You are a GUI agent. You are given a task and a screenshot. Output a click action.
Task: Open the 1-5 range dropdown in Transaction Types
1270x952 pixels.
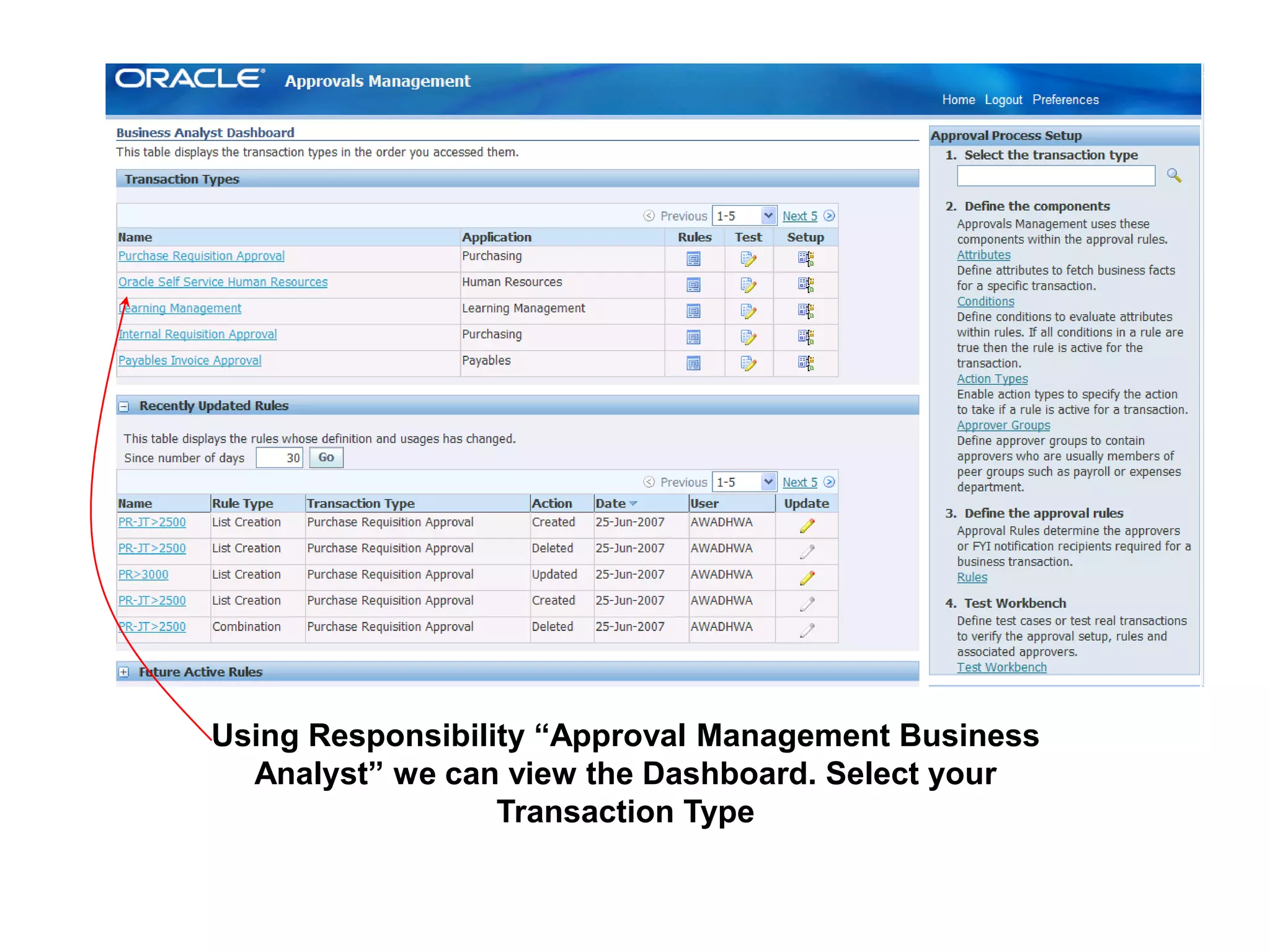point(768,216)
